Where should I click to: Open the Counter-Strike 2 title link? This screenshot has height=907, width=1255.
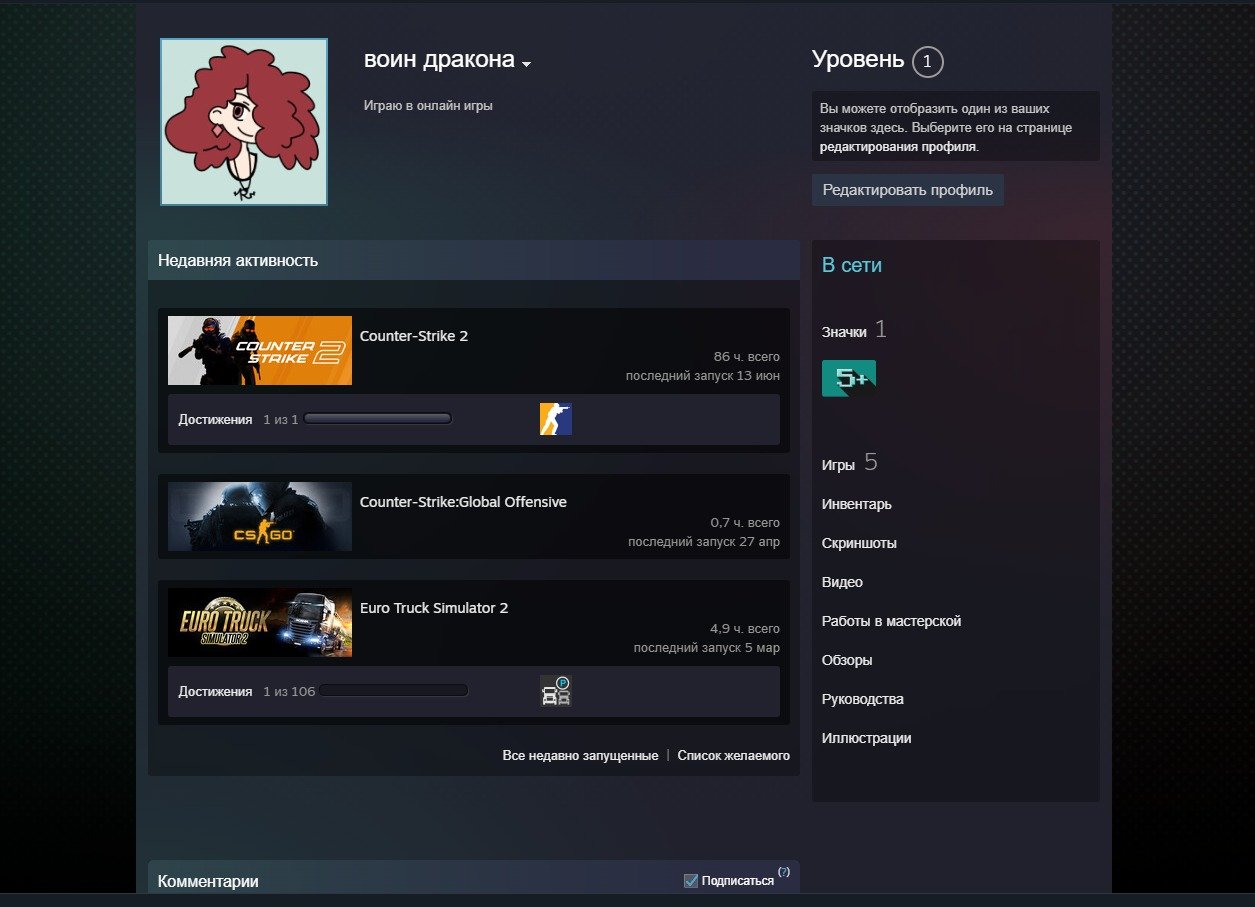(x=414, y=336)
